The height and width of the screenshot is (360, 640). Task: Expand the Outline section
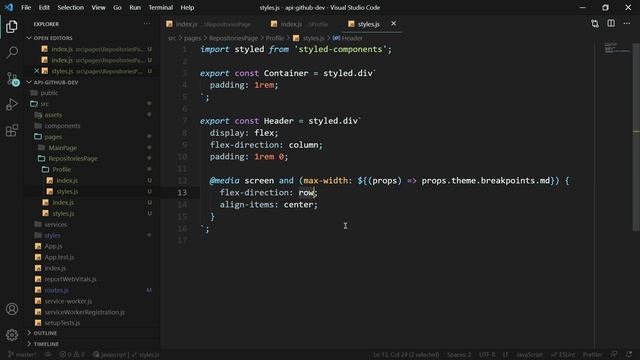45,333
